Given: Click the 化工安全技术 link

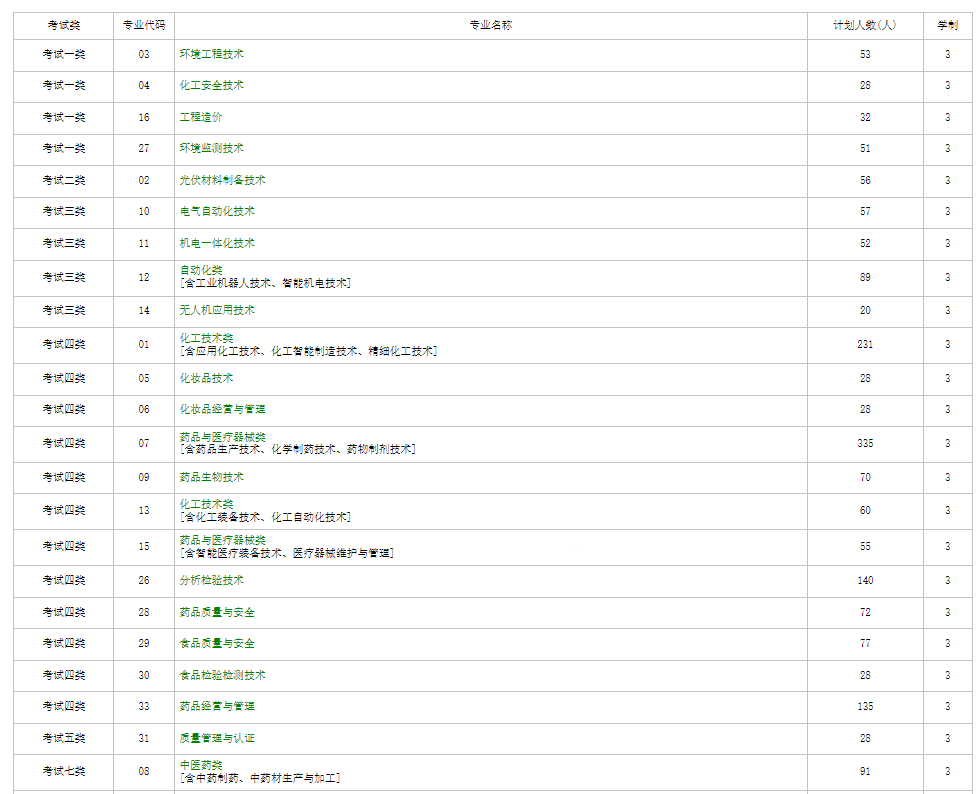Looking at the screenshot, I should coord(211,85).
